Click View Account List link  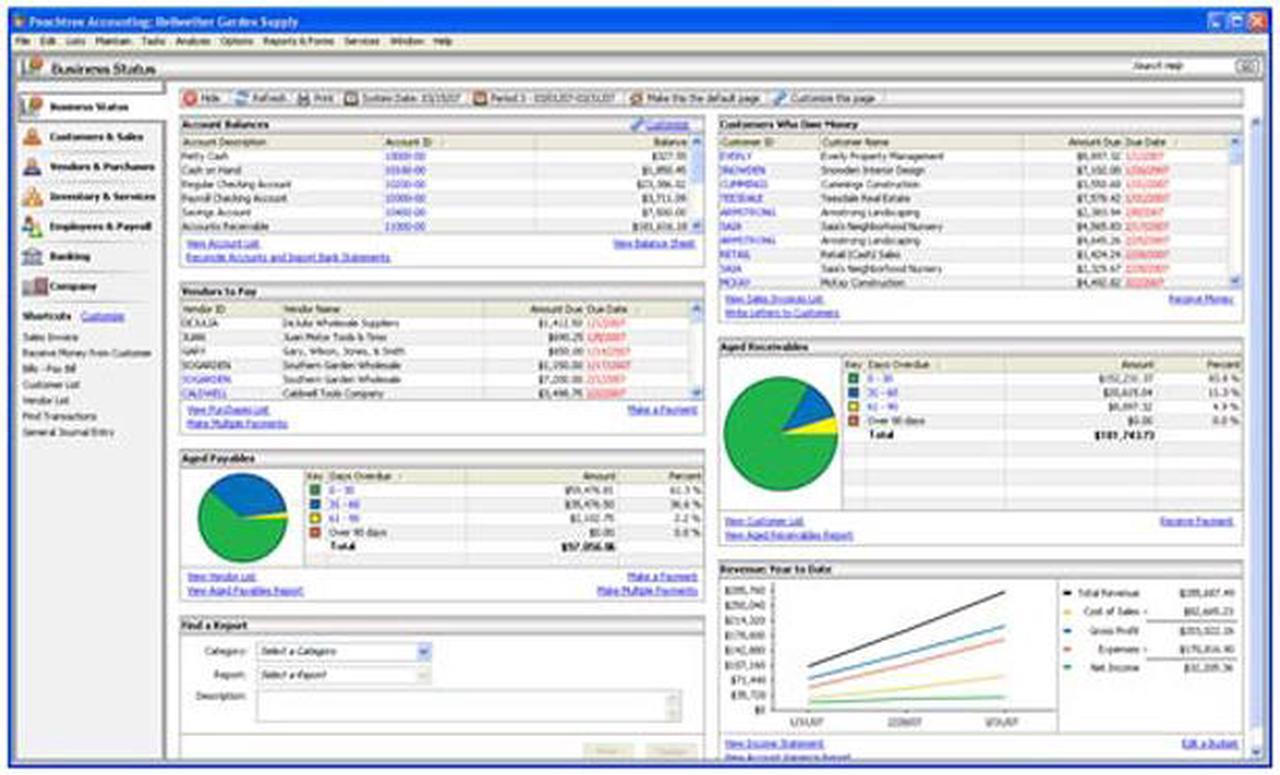(x=222, y=244)
